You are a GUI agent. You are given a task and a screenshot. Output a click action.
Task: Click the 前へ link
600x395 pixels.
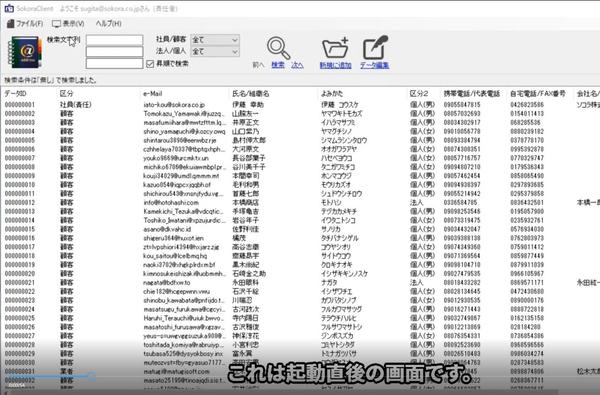(258, 65)
